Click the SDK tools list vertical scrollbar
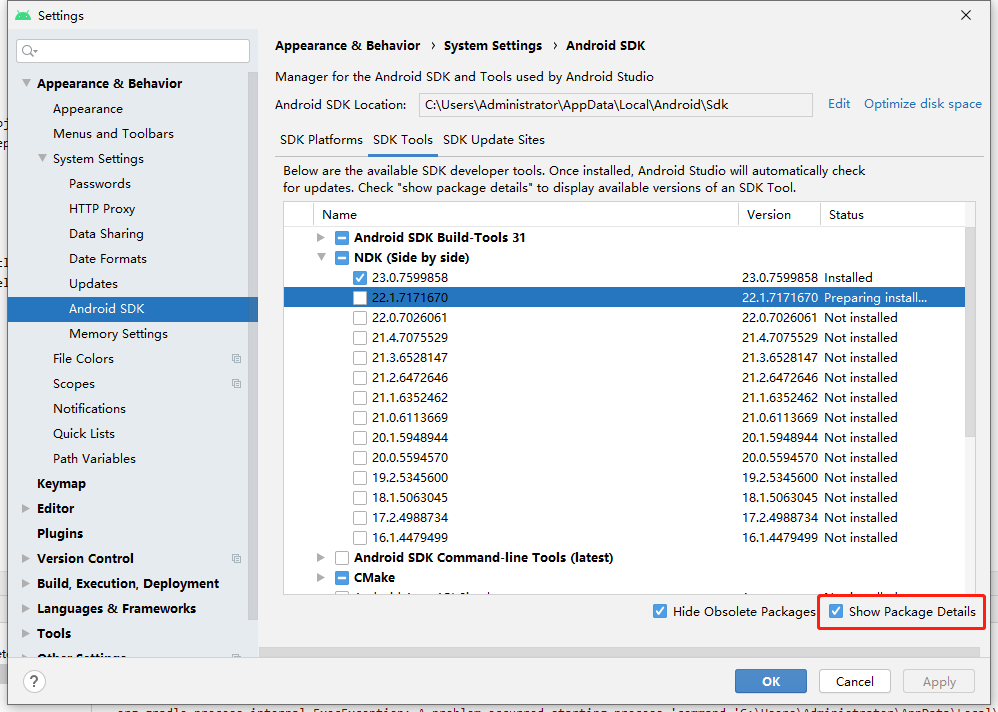The width and height of the screenshot is (998, 712). pyautogui.click(x=970, y=331)
